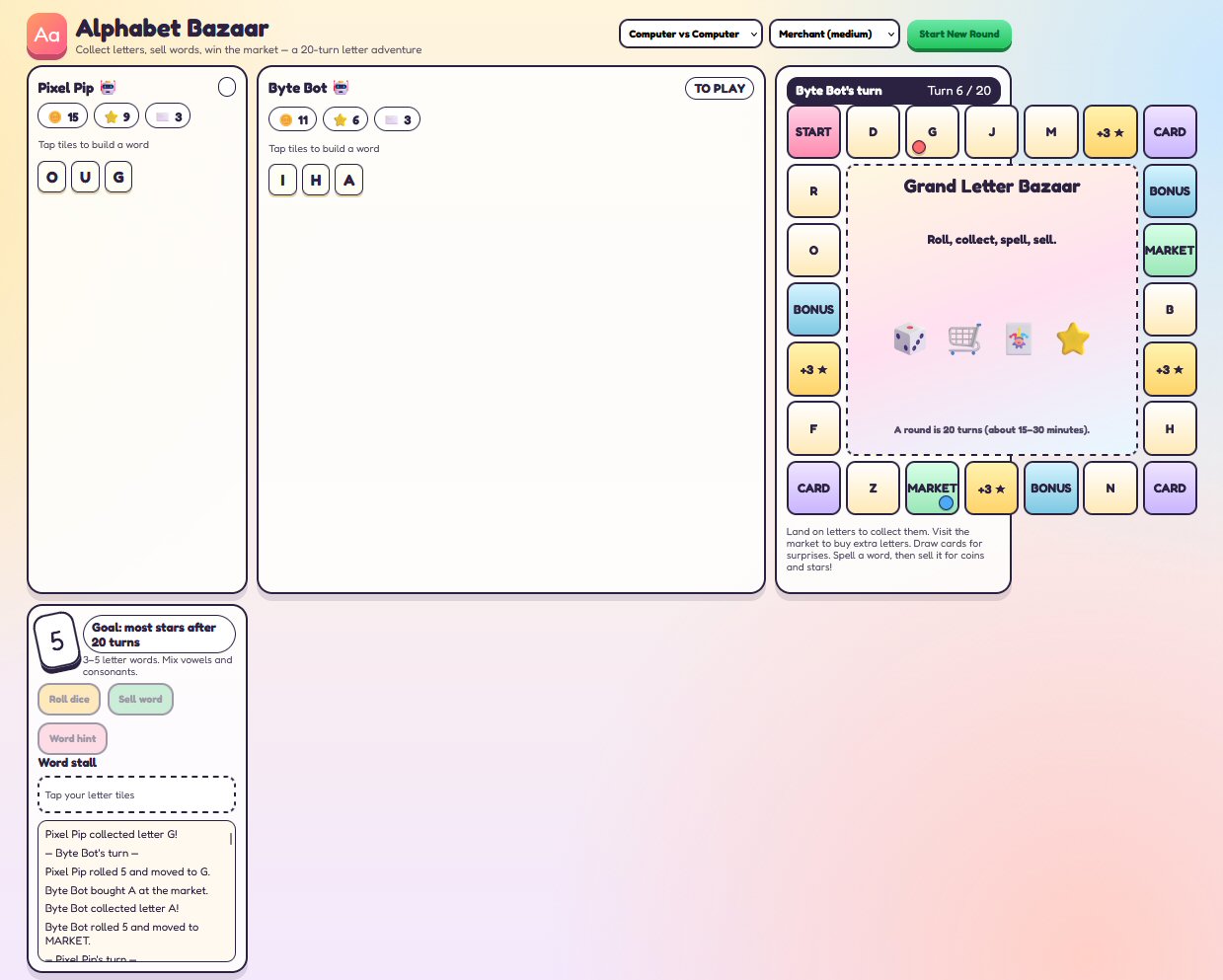Toggle the circle indicator in Pixel Pip panel
Screen dimensions: 1223x980
click(227, 87)
